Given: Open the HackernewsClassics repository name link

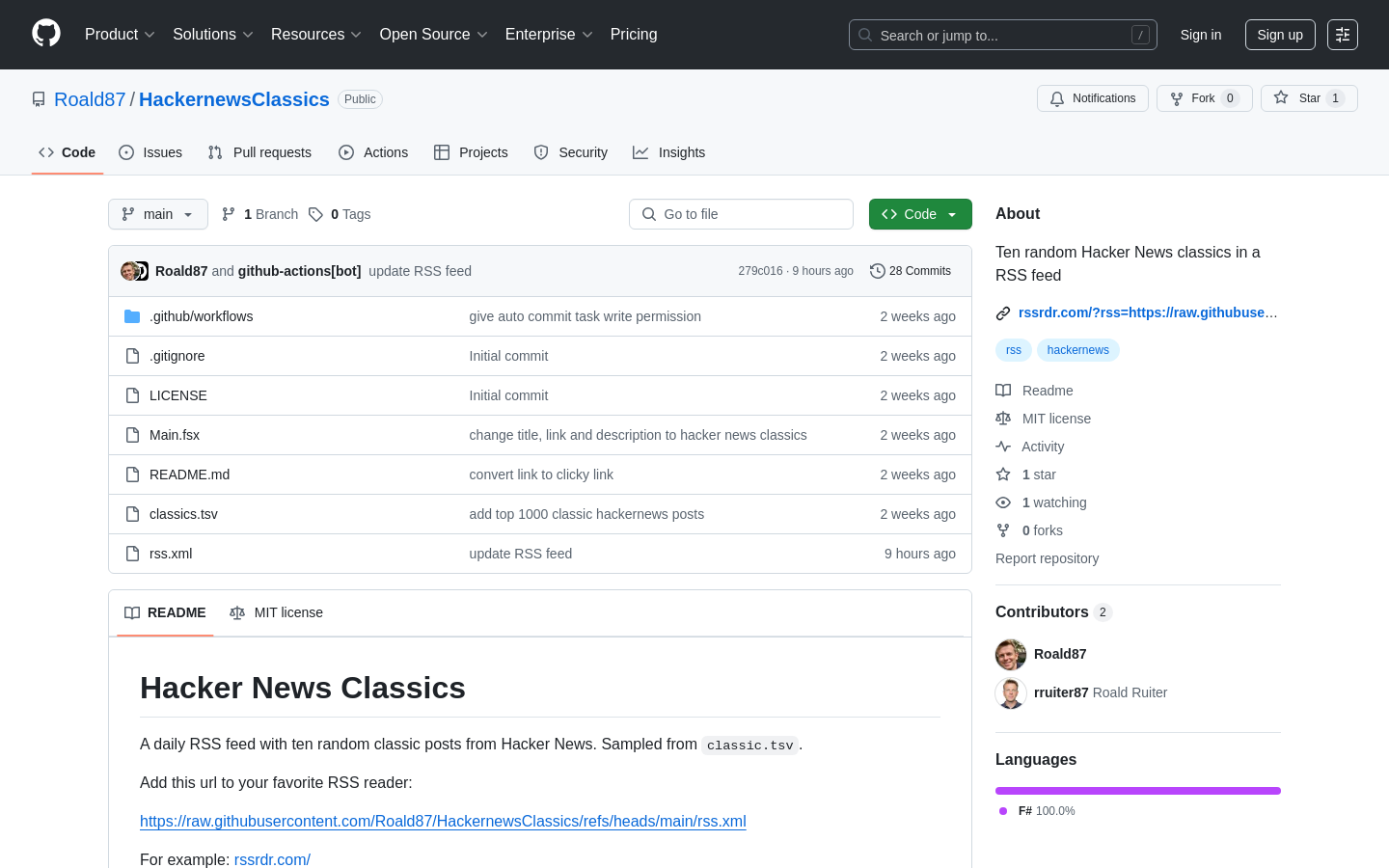Looking at the screenshot, I should (234, 99).
